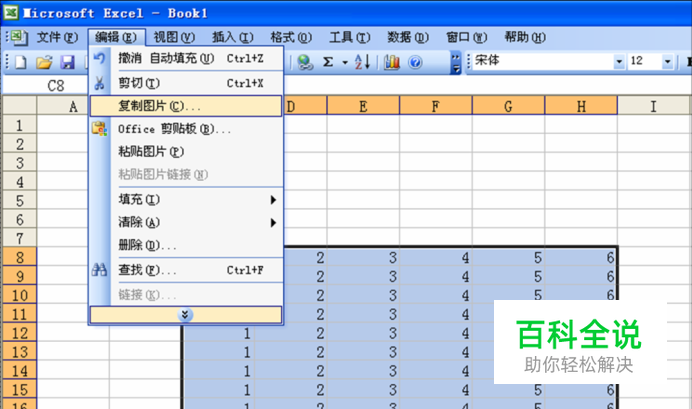Click the binoculars Find icon in menu

click(x=99, y=270)
